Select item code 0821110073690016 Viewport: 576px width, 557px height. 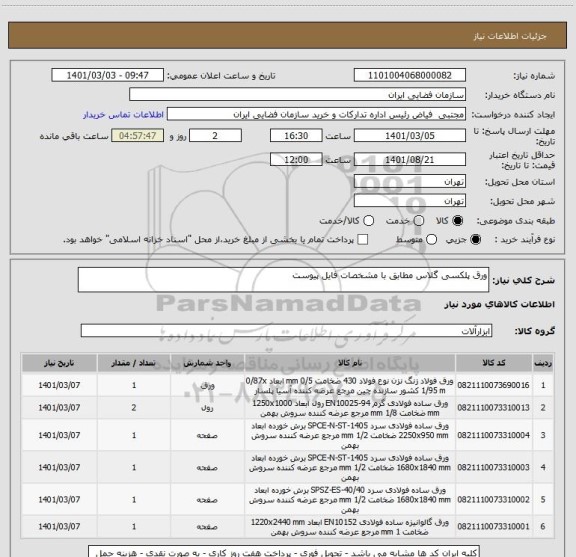(493, 385)
